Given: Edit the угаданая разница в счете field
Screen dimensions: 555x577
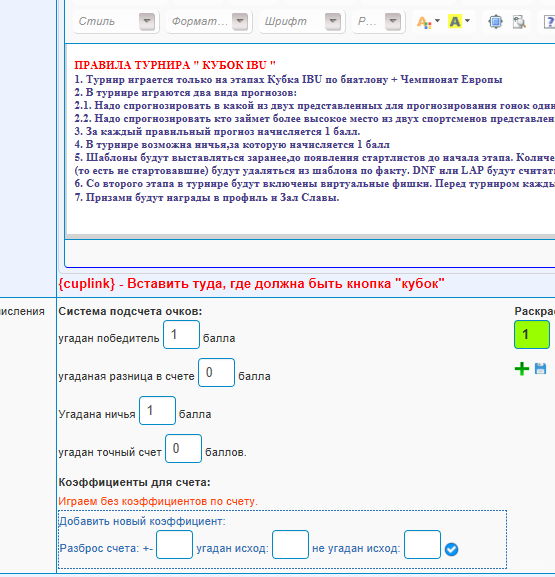Looking at the screenshot, I should 216,372.
